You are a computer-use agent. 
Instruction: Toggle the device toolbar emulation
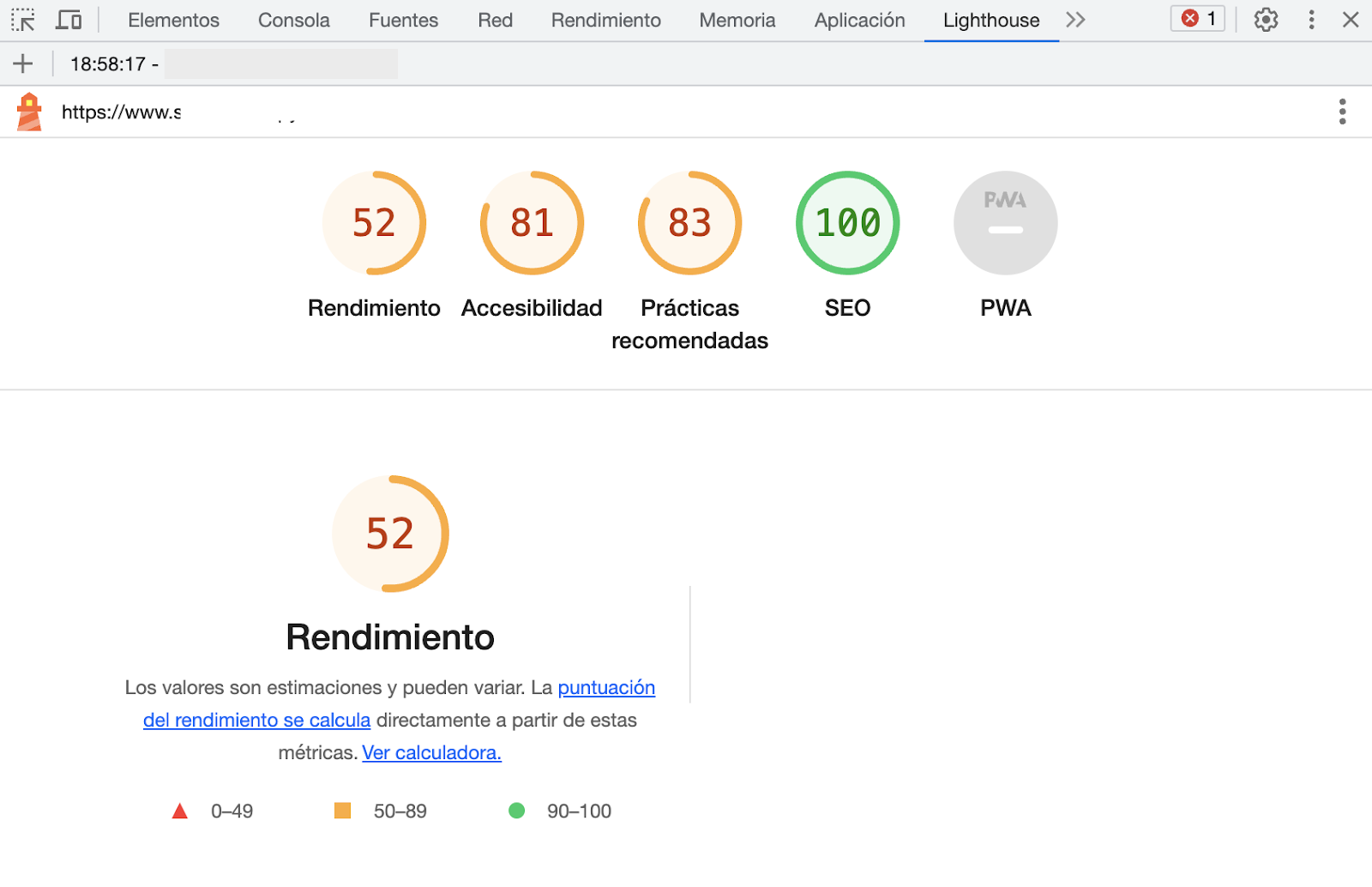click(69, 20)
